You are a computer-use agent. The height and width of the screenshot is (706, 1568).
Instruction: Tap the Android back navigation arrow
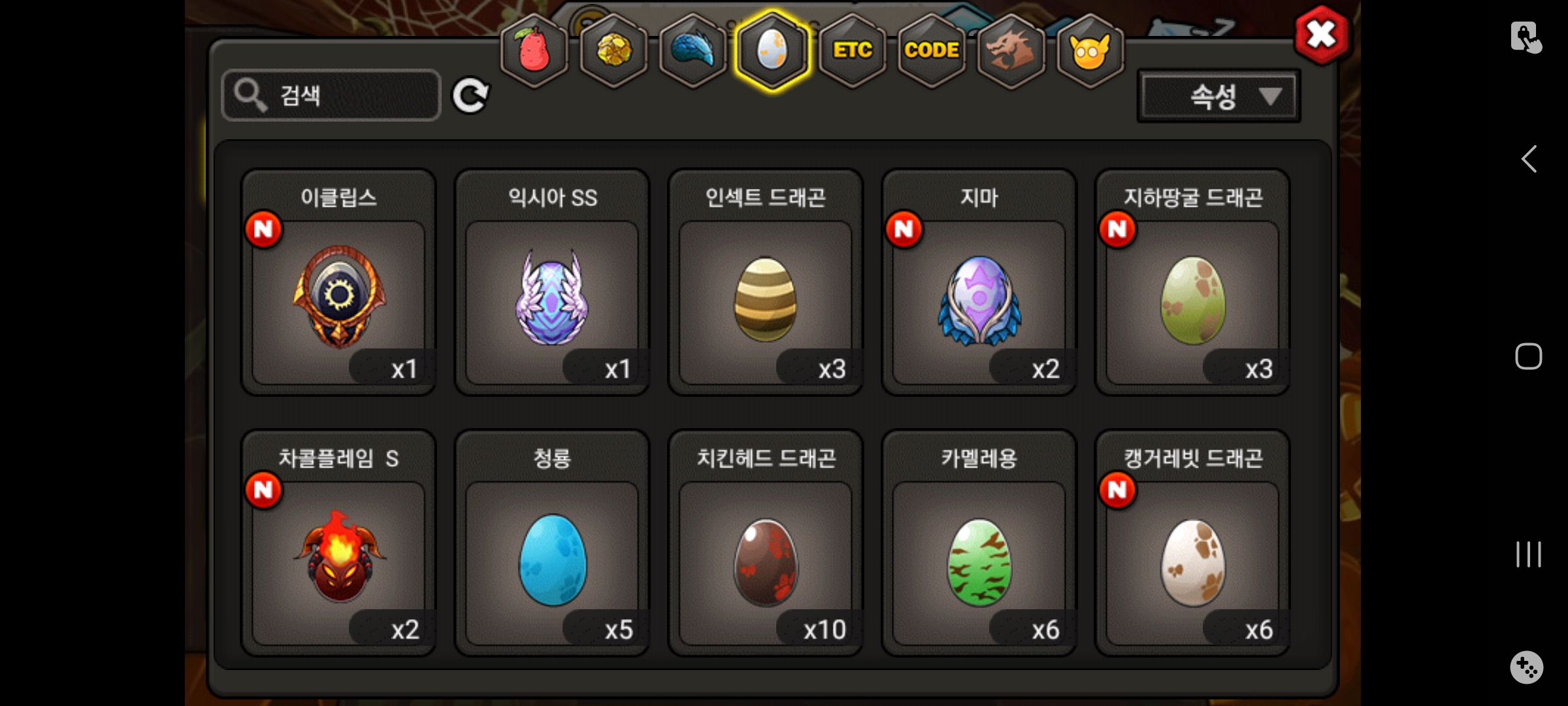click(1529, 159)
